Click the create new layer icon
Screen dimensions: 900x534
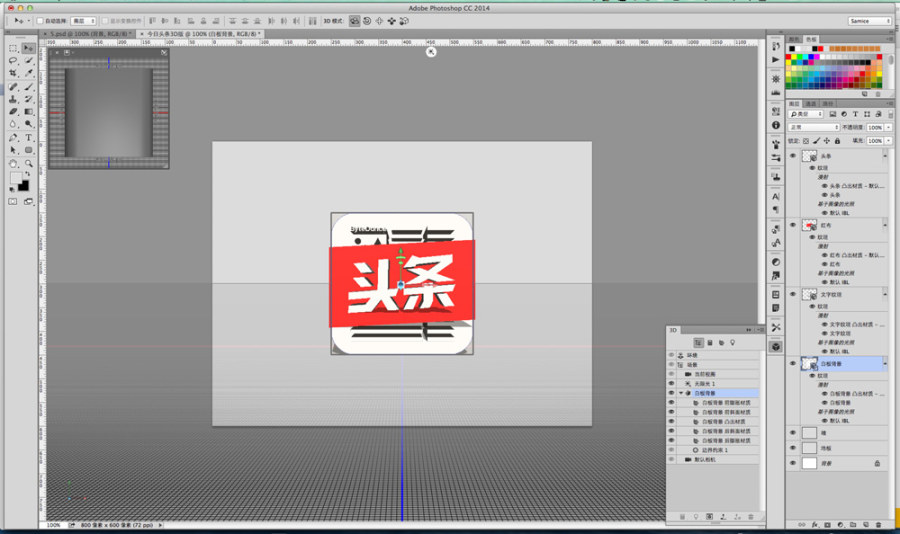866,525
